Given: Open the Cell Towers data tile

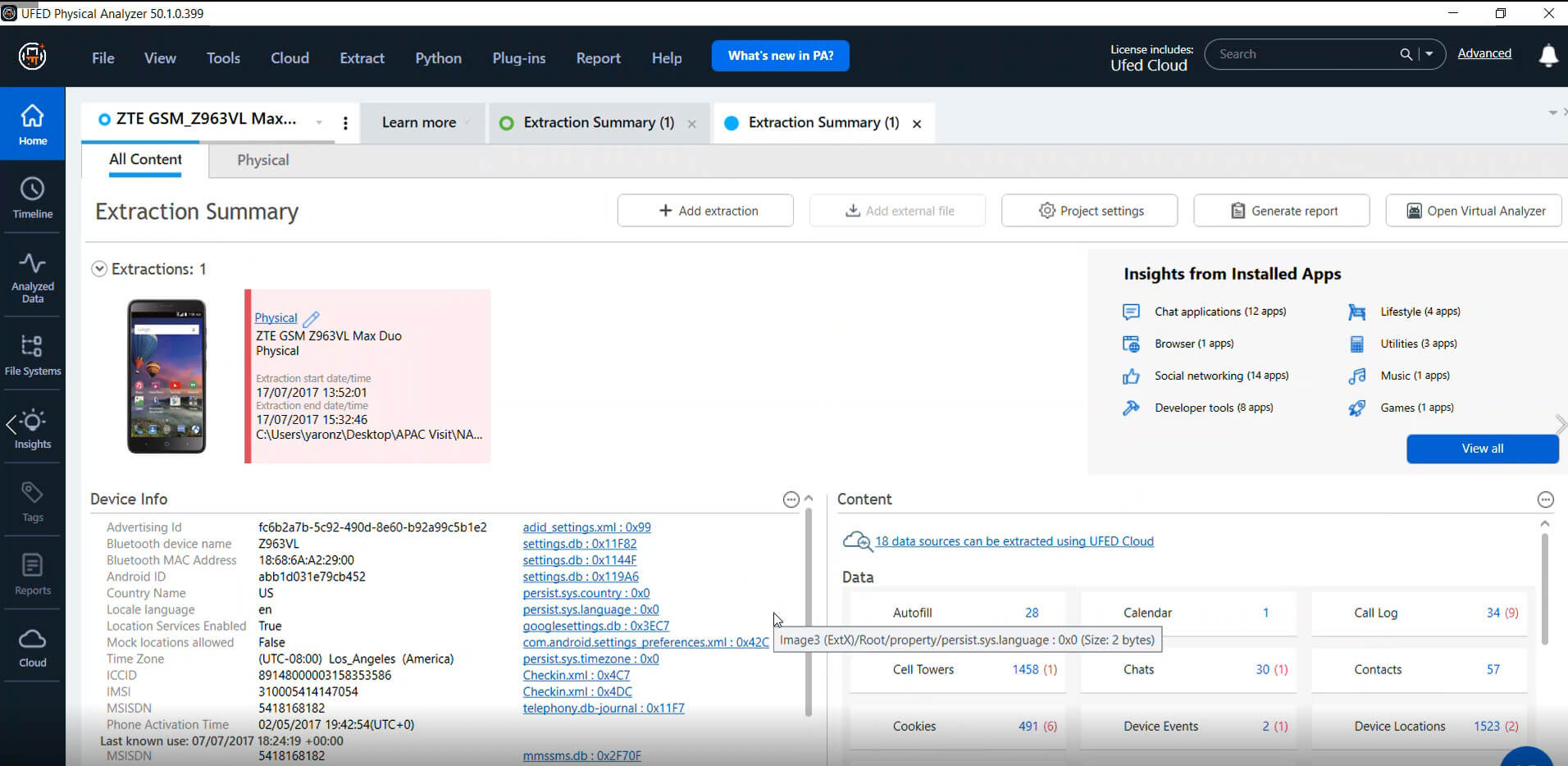Looking at the screenshot, I should [958, 670].
